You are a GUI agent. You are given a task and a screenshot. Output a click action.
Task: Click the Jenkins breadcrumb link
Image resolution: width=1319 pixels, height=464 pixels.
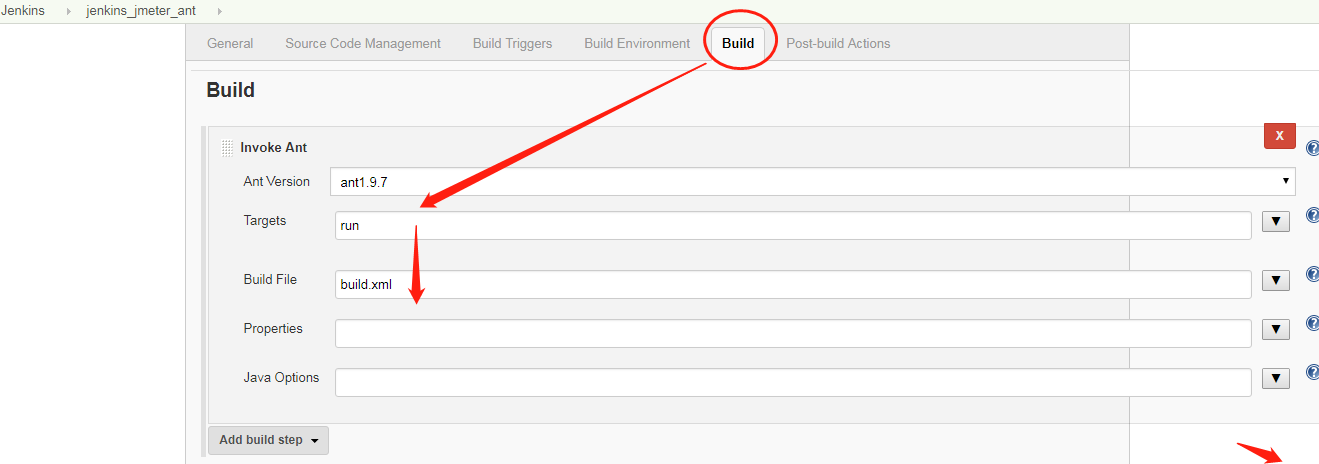pos(23,11)
